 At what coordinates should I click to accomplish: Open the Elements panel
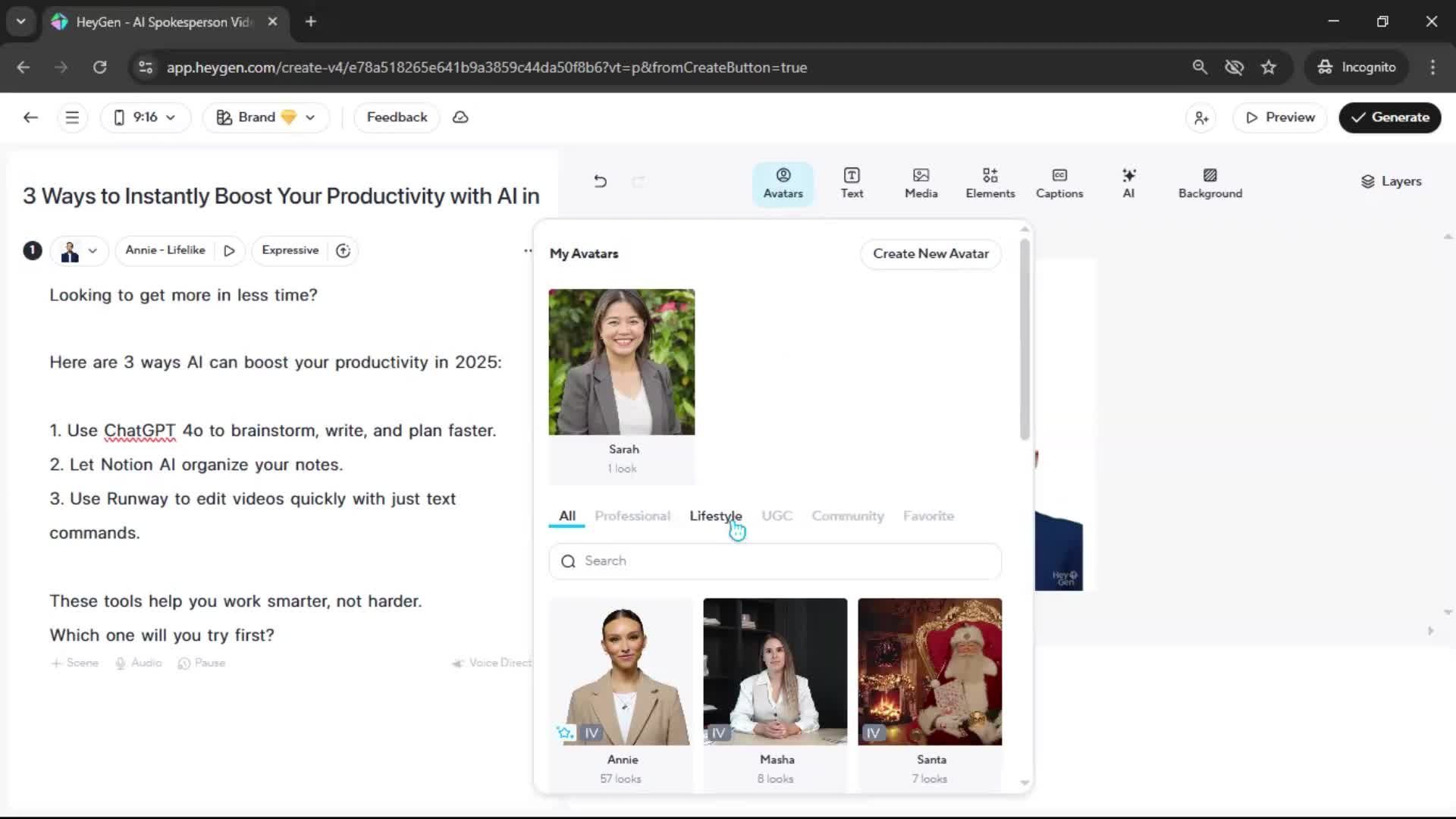[x=990, y=183]
